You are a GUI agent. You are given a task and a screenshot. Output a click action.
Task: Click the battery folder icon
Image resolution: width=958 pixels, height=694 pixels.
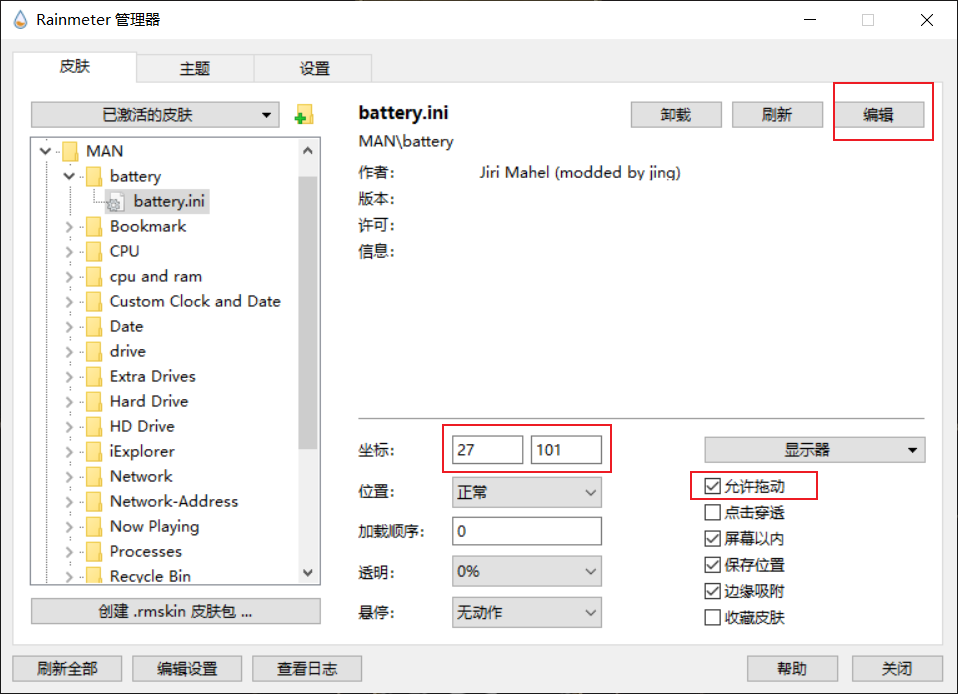94,177
